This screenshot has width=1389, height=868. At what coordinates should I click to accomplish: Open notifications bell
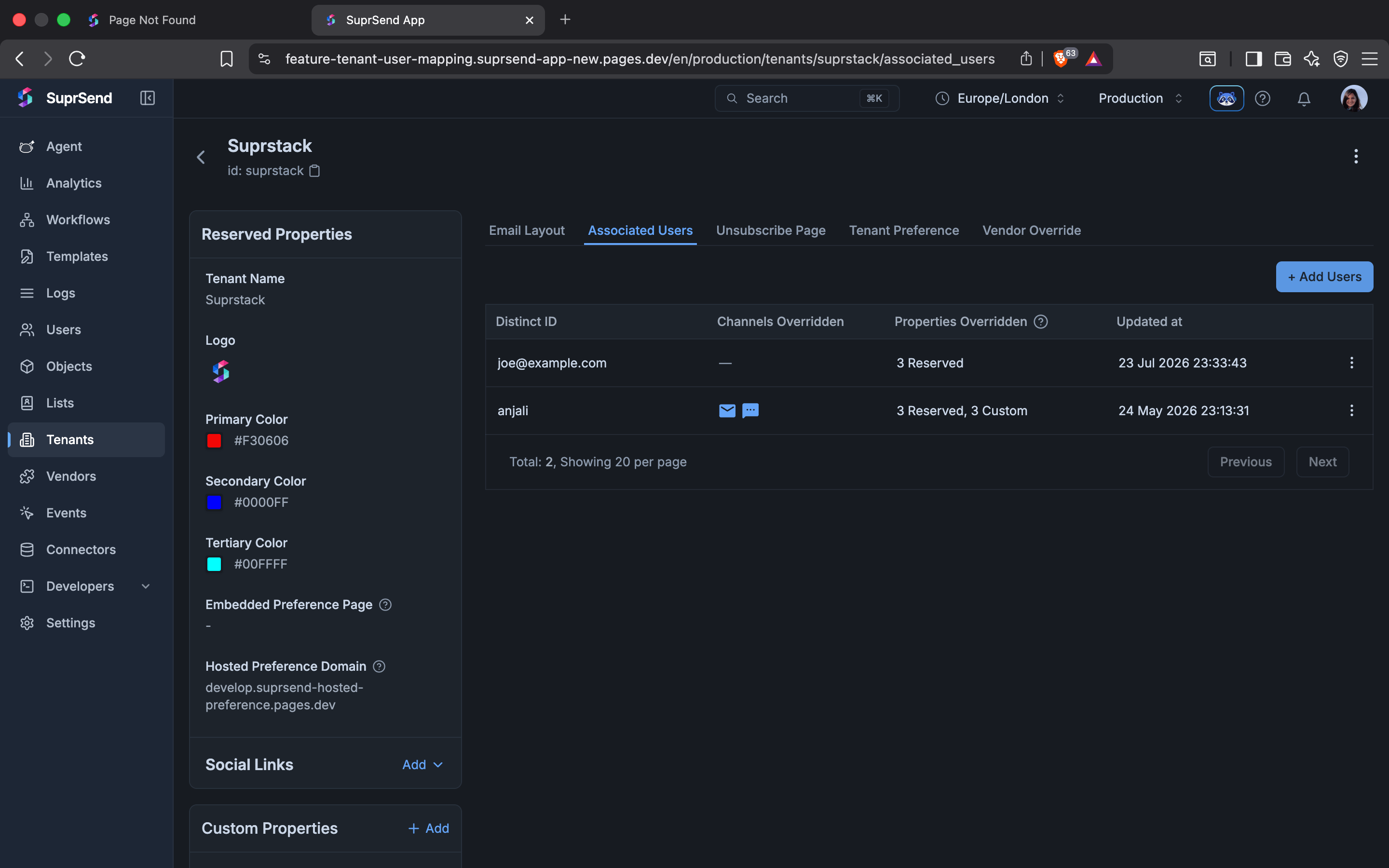(1304, 99)
